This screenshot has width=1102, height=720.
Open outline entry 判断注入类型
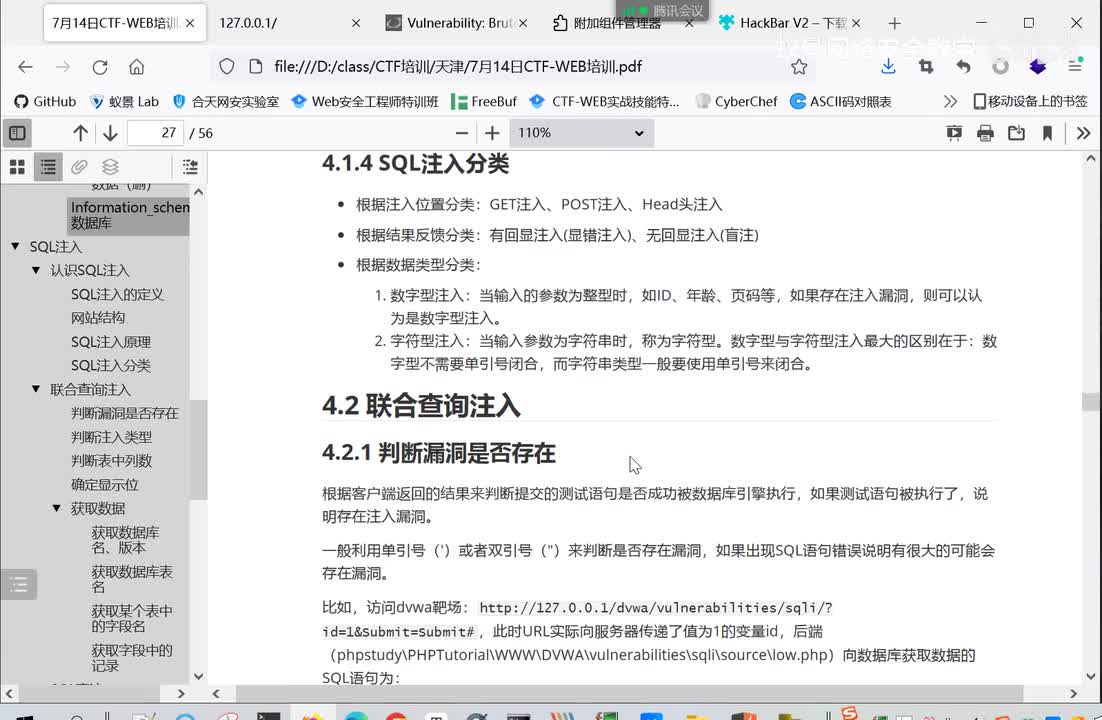111,437
